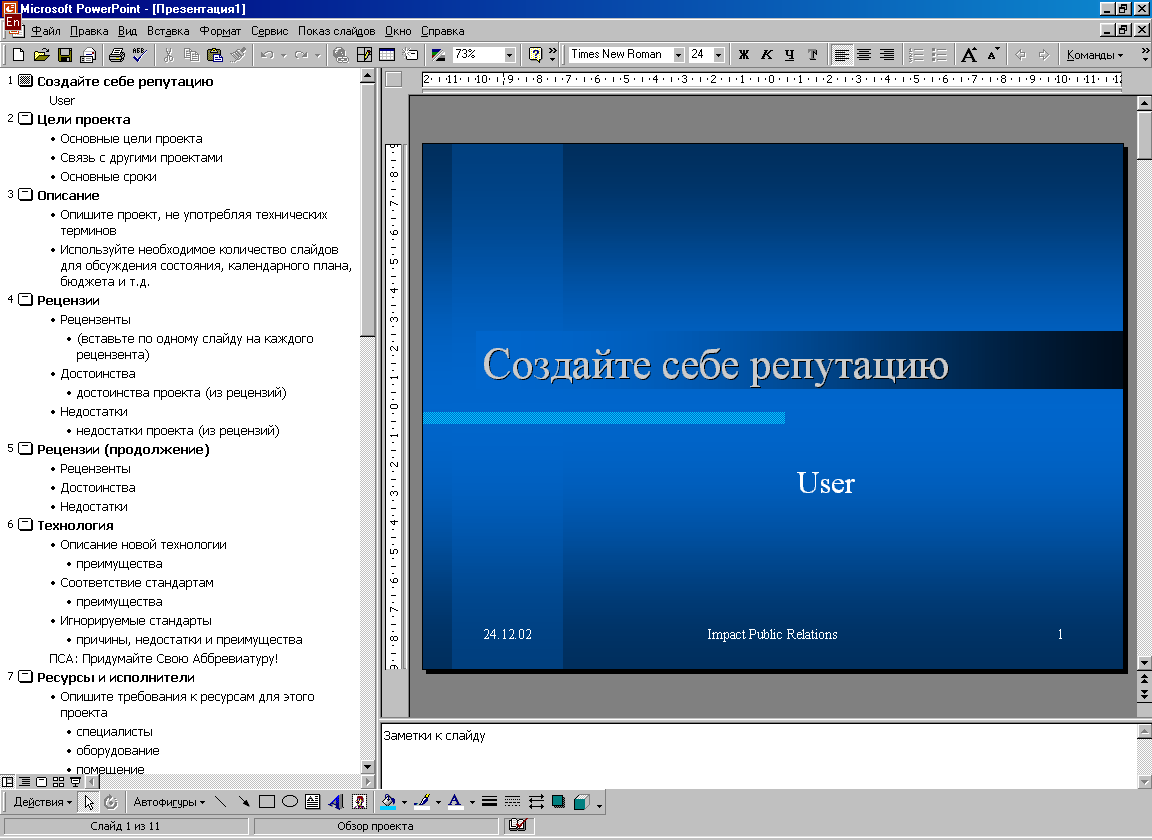Image resolution: width=1152 pixels, height=840 pixels.
Task: Open the Shadow settings icon
Action: (558, 802)
